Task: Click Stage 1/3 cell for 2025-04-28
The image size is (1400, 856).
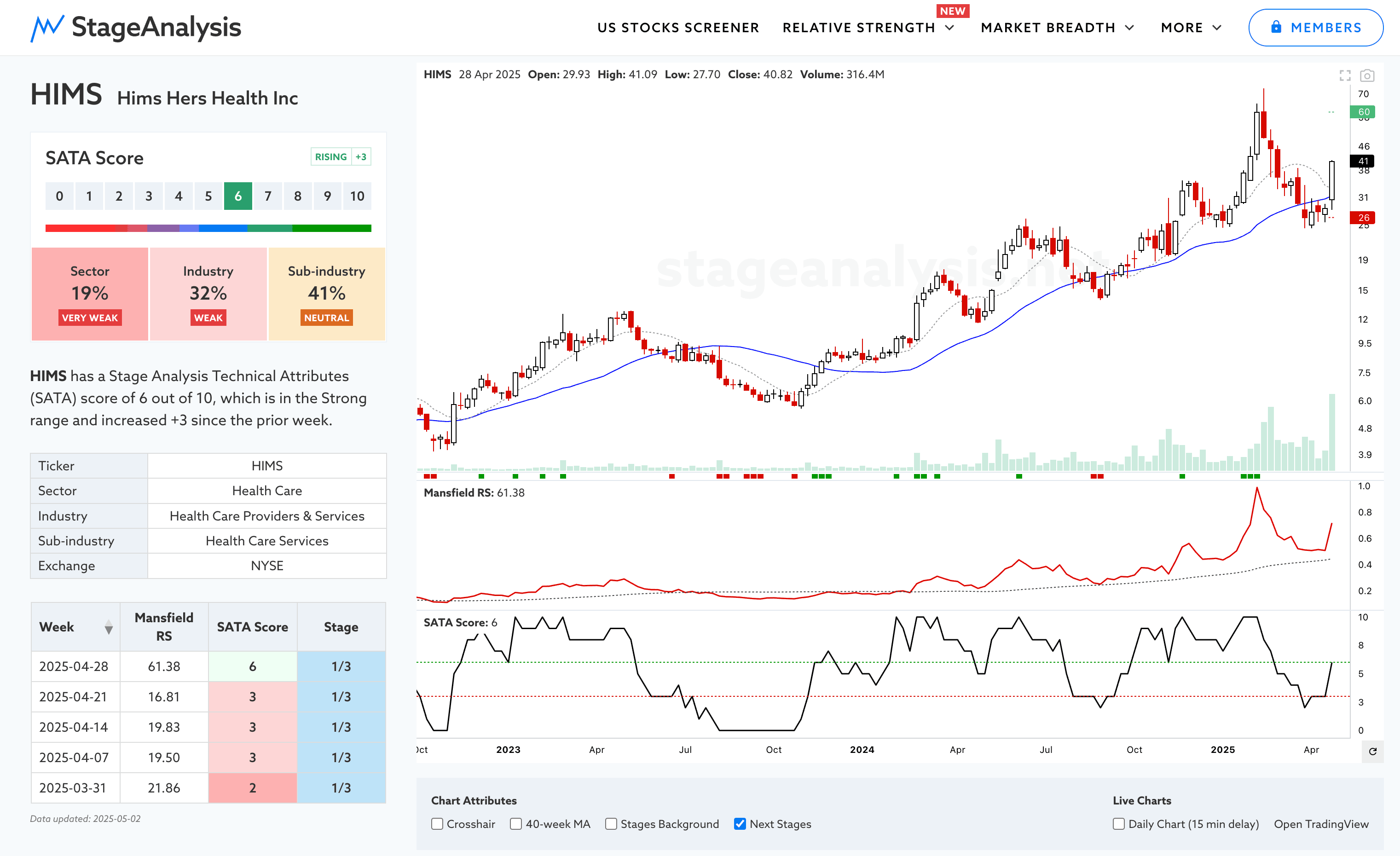Action: click(x=341, y=666)
